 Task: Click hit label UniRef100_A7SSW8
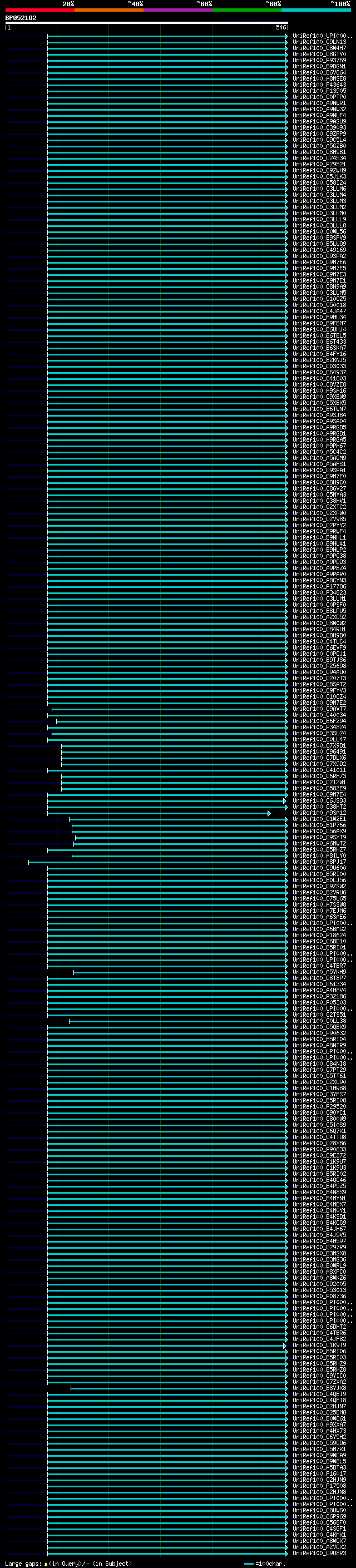coord(319,904)
